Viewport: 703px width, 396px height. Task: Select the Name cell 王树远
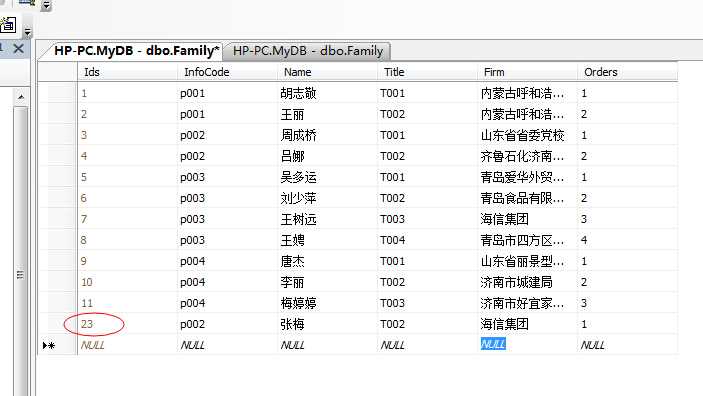327,219
